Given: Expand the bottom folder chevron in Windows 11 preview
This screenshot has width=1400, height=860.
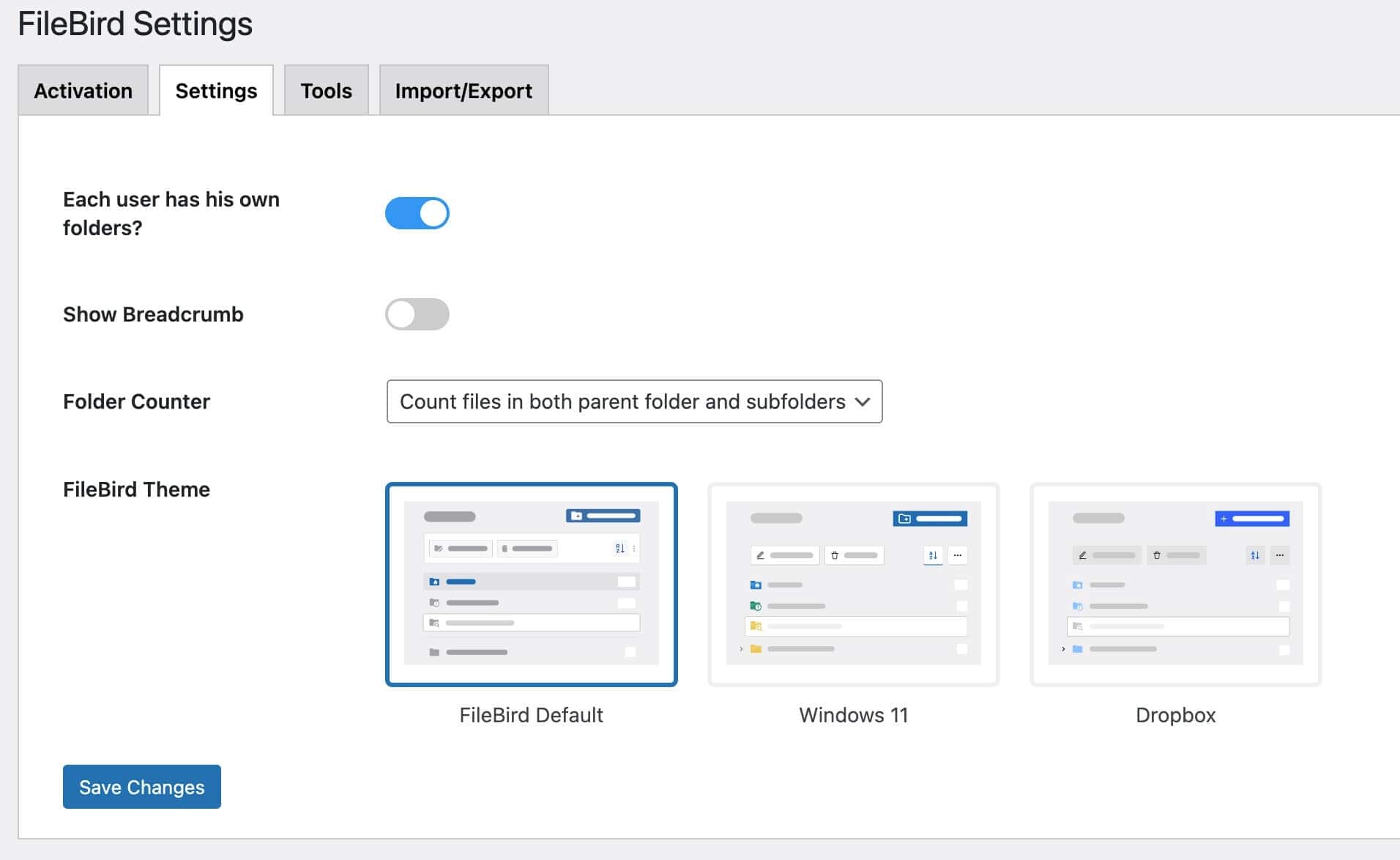Looking at the screenshot, I should click(x=741, y=649).
